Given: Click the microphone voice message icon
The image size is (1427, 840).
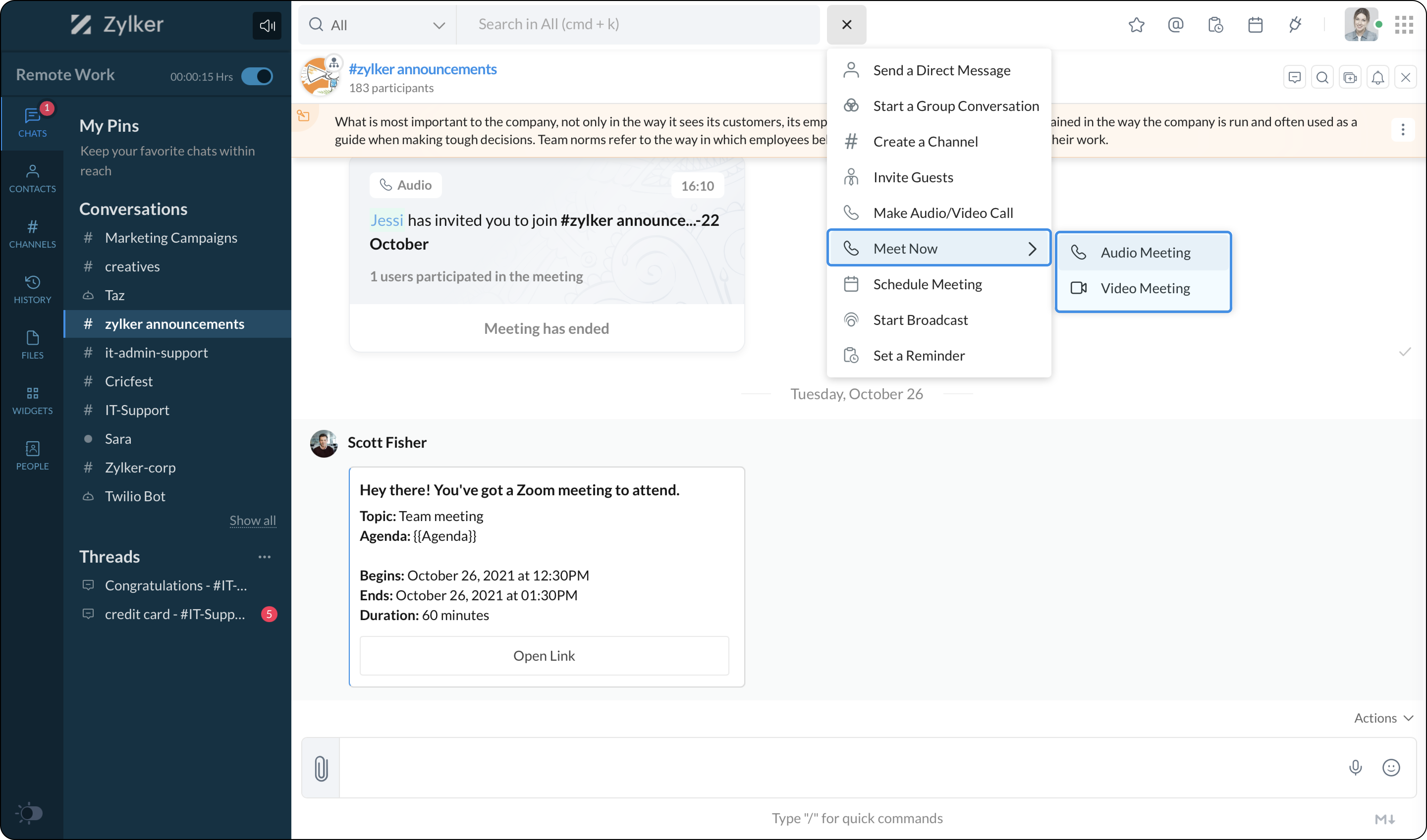Looking at the screenshot, I should (1355, 767).
